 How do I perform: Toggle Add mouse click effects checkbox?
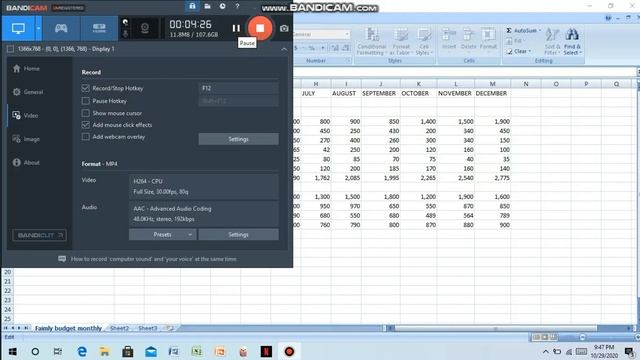pyautogui.click(x=85, y=125)
